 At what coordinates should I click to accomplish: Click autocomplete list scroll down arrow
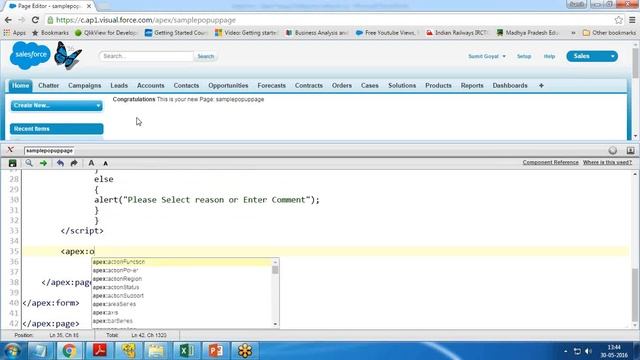click(x=276, y=324)
